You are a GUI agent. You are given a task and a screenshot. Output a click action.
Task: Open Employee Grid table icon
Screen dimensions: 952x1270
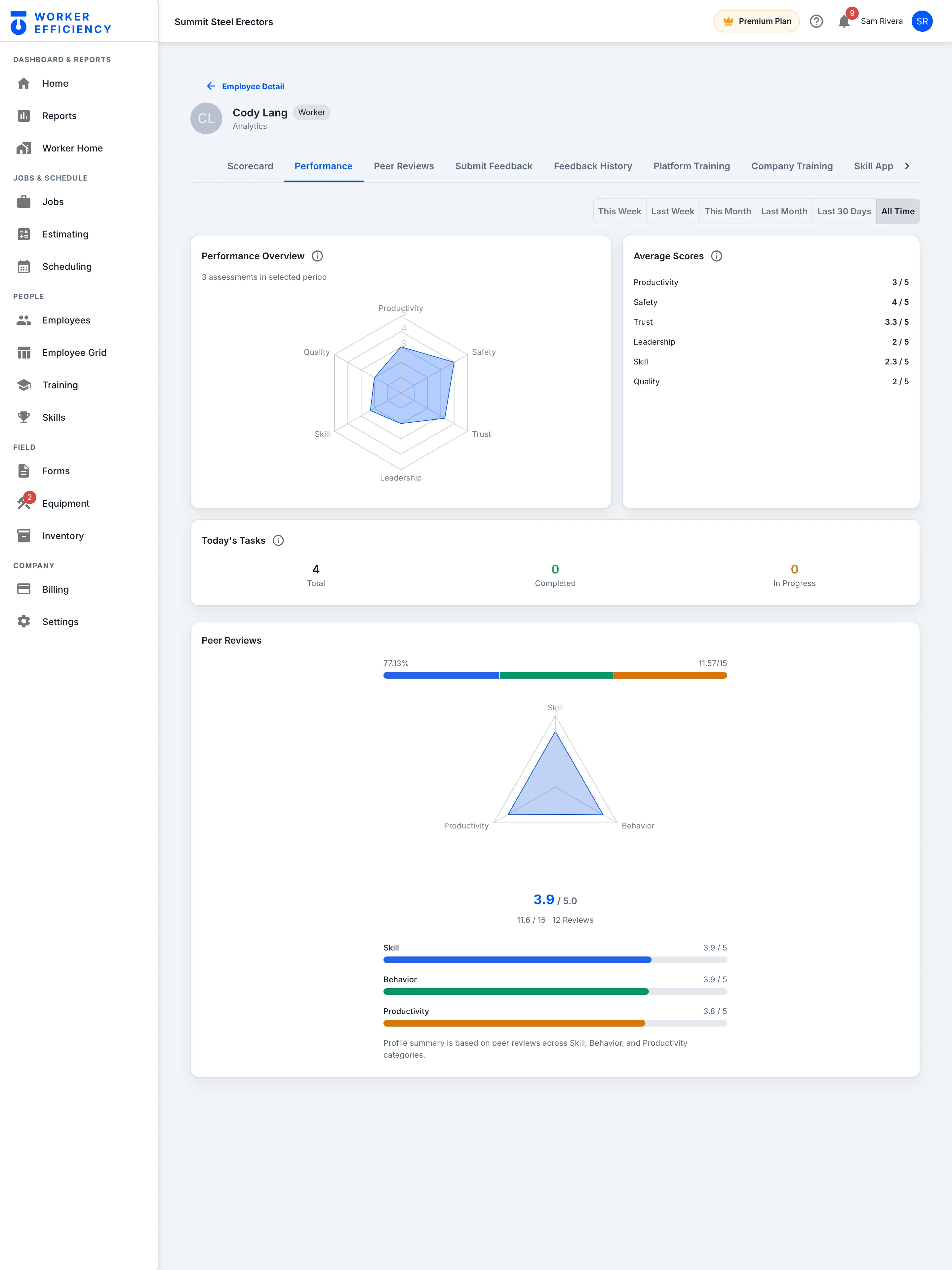coord(23,353)
